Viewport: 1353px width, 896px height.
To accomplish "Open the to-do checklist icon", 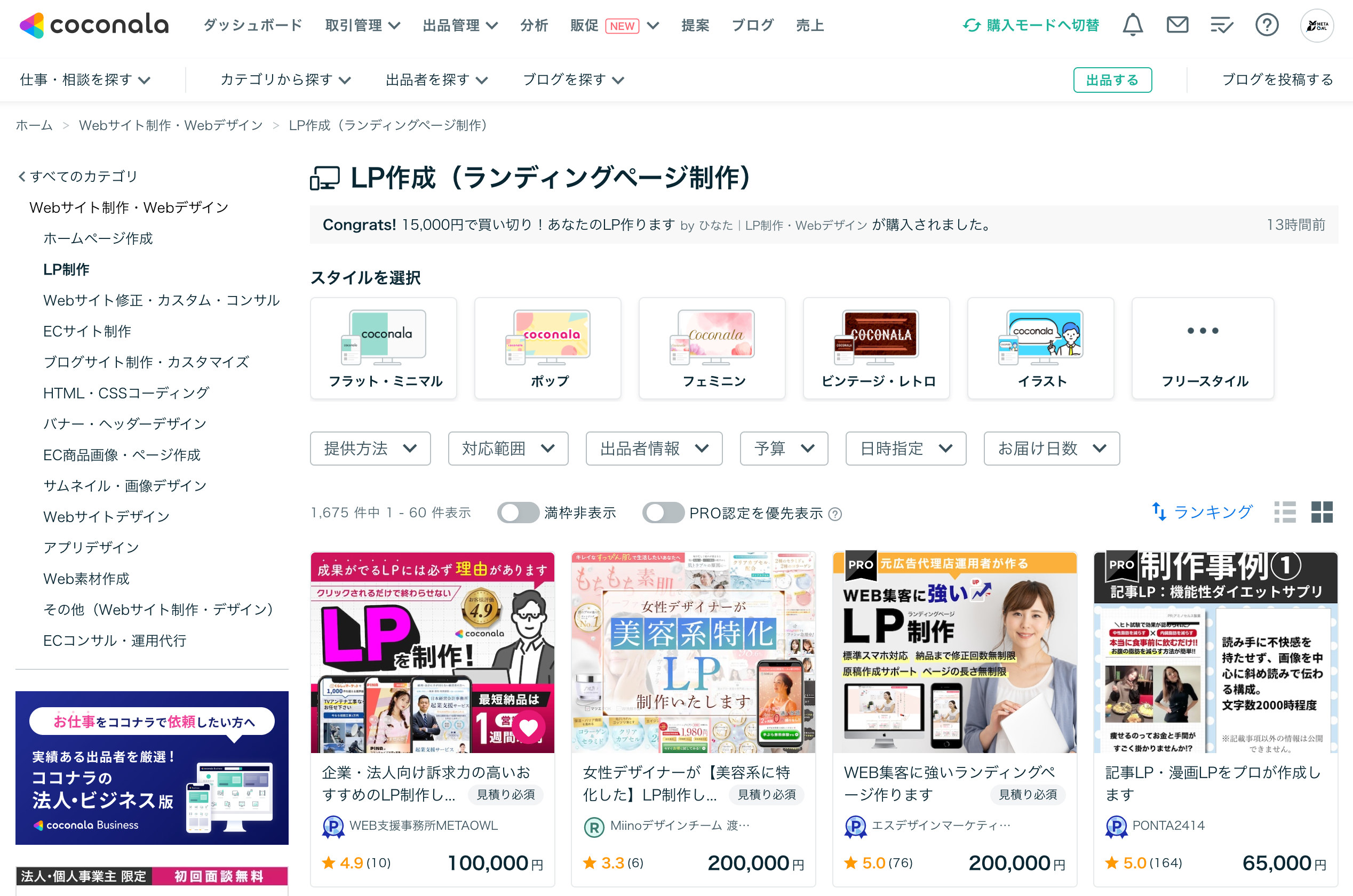I will click(1222, 25).
